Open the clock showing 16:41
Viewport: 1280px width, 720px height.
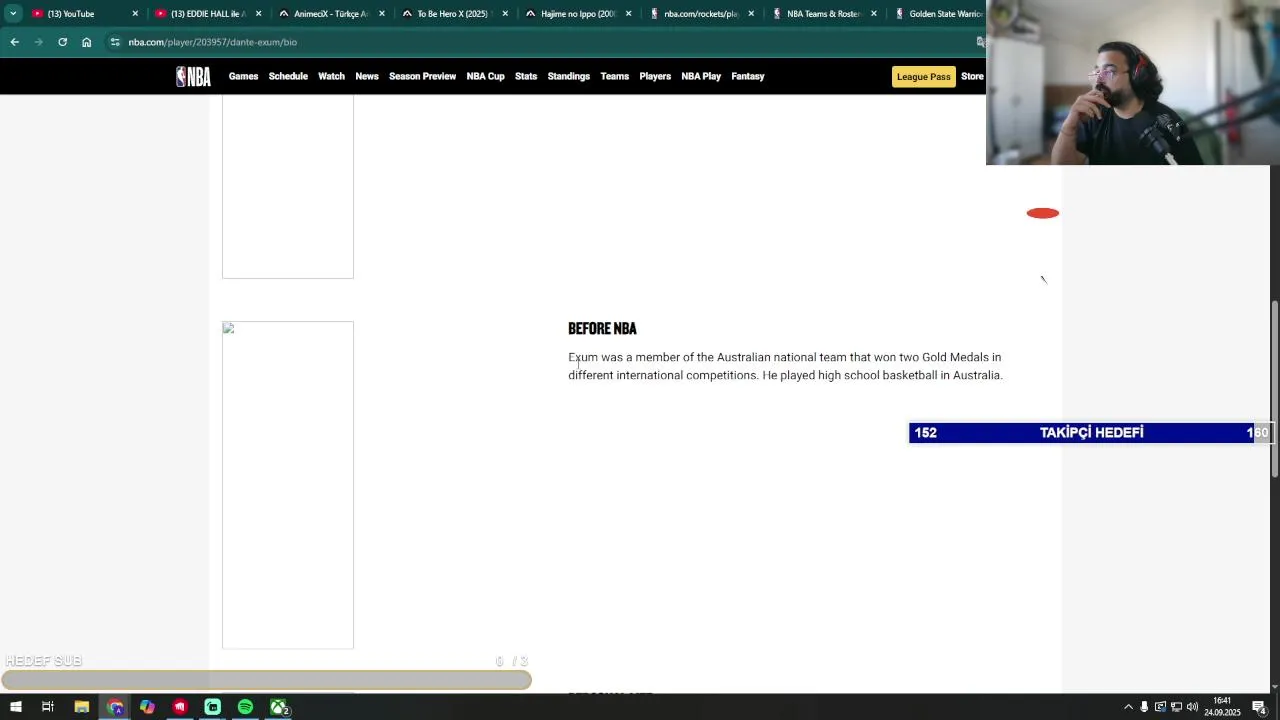(x=1222, y=707)
